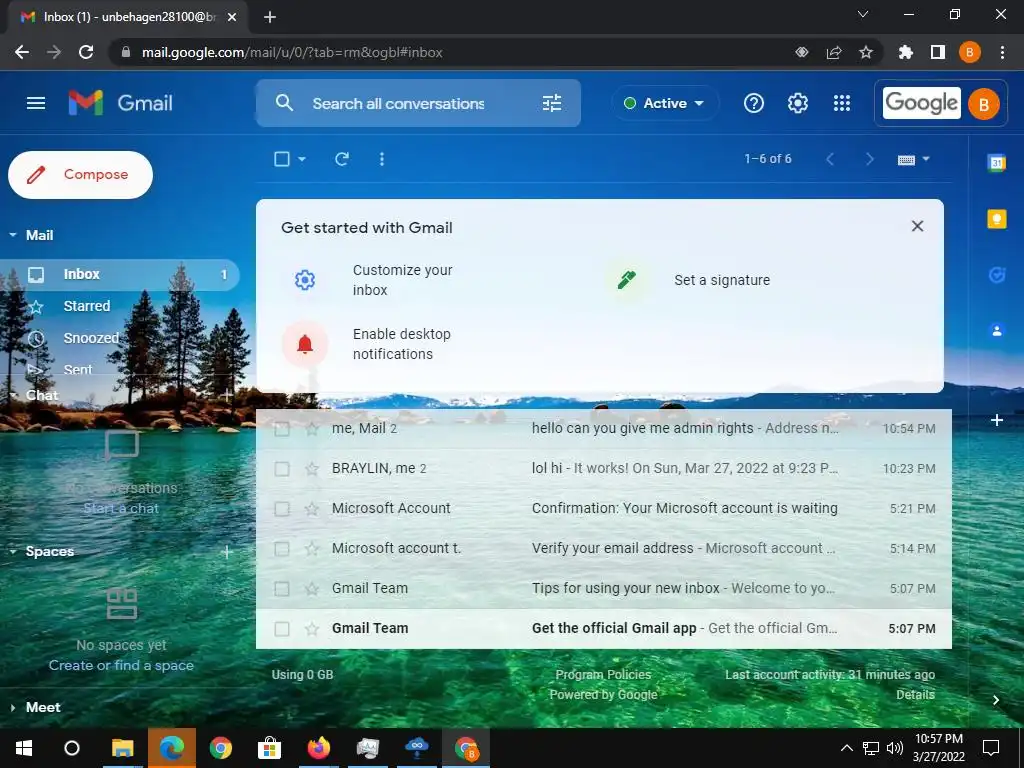Open the Active status dropdown

coord(664,103)
